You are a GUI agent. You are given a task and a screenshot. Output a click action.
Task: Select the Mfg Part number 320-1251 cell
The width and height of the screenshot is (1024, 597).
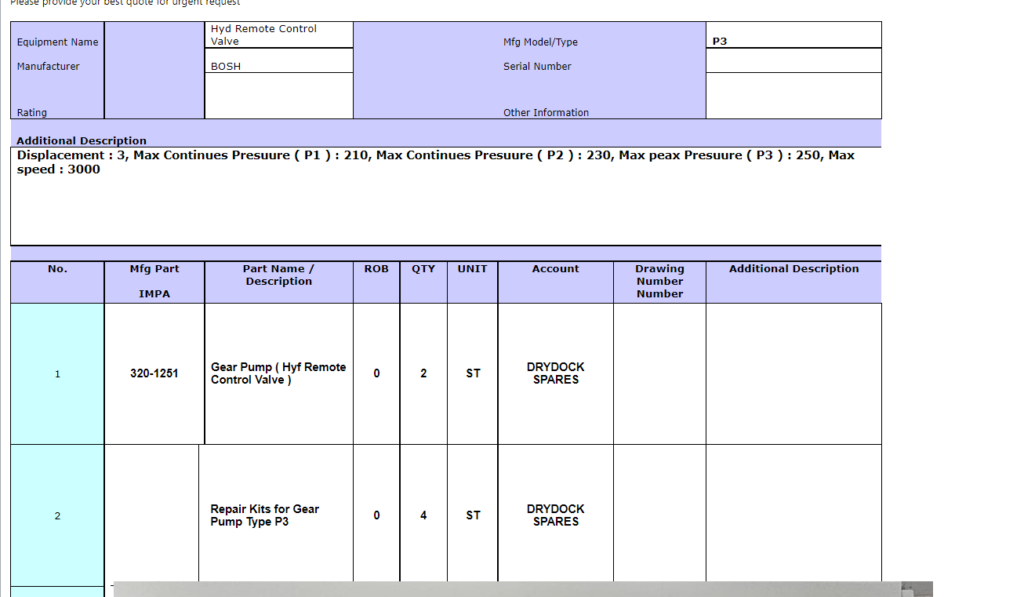[154, 374]
